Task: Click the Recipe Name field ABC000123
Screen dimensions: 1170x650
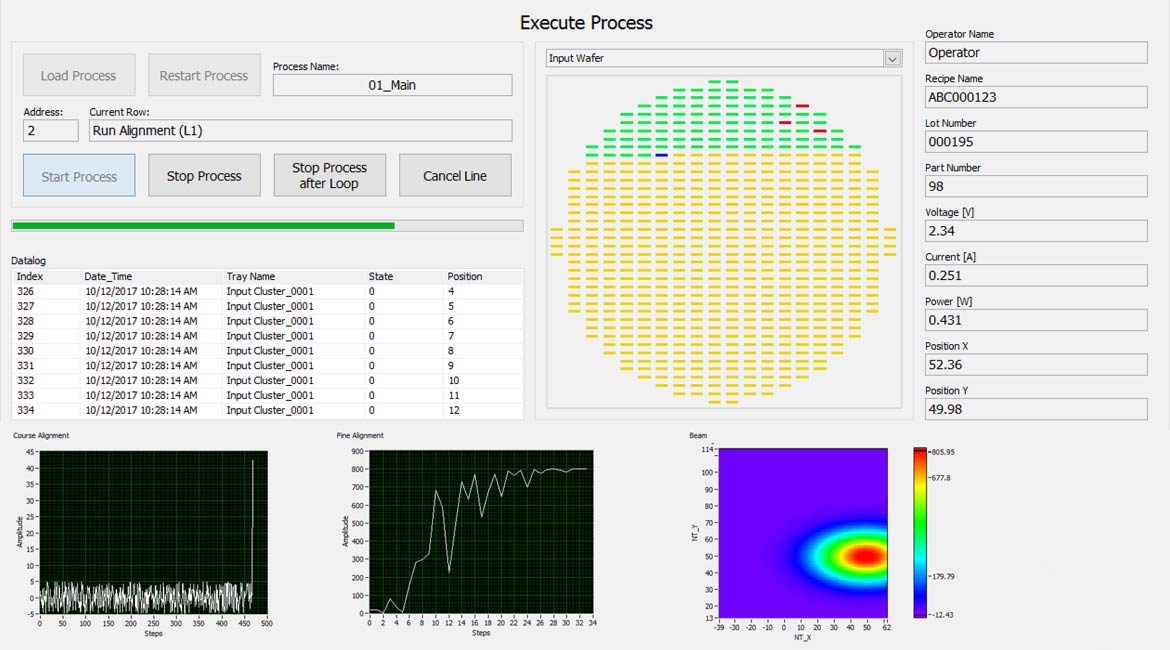Action: (x=1036, y=96)
